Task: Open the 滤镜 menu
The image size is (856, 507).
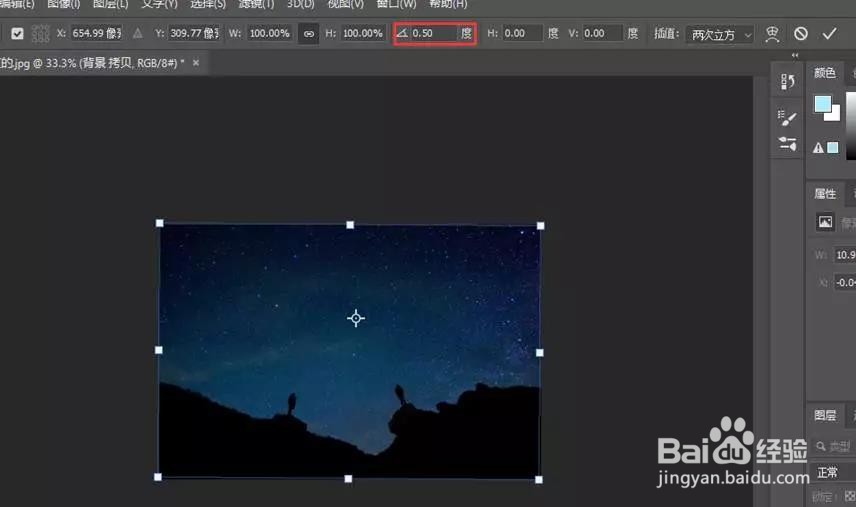Action: (x=257, y=4)
